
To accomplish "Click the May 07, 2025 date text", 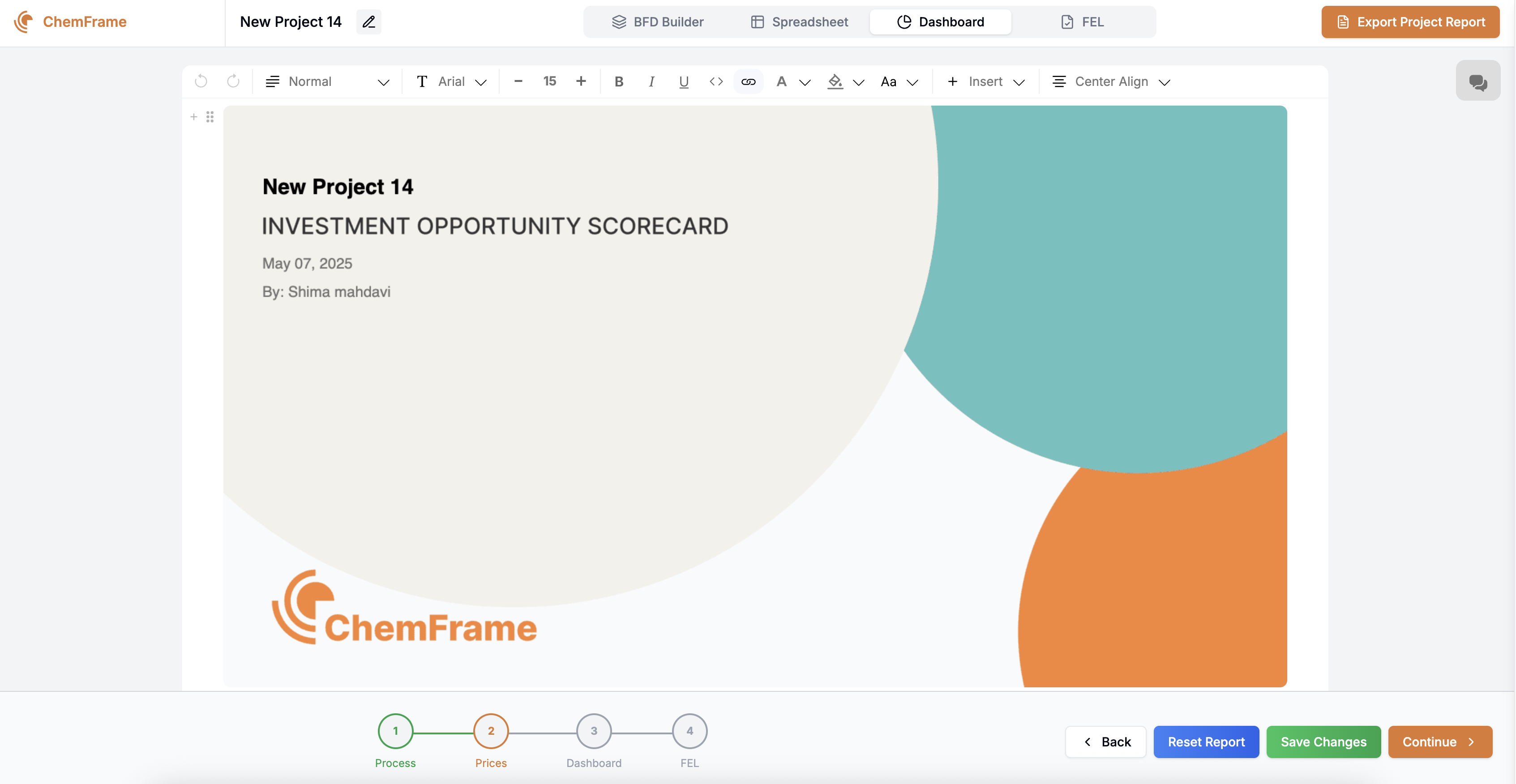I will pyautogui.click(x=307, y=263).
